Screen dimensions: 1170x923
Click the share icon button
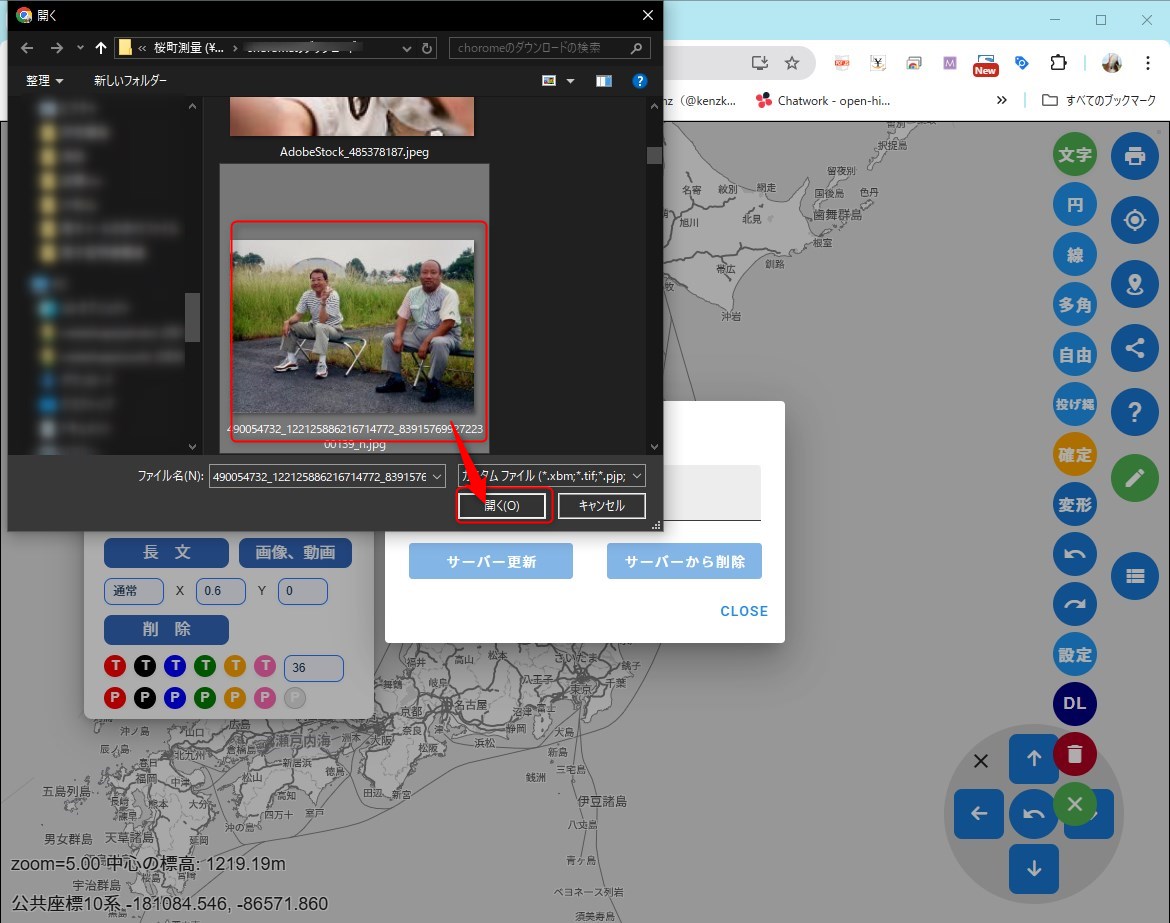click(1134, 348)
